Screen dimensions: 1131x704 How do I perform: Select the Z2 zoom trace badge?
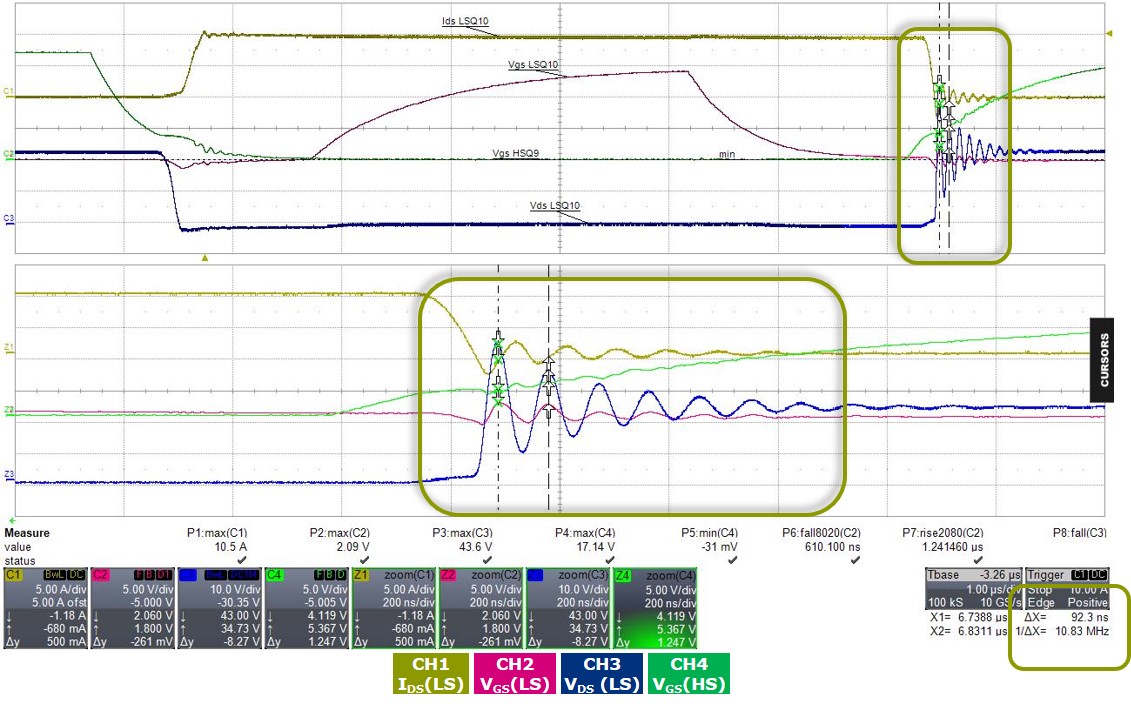point(449,576)
